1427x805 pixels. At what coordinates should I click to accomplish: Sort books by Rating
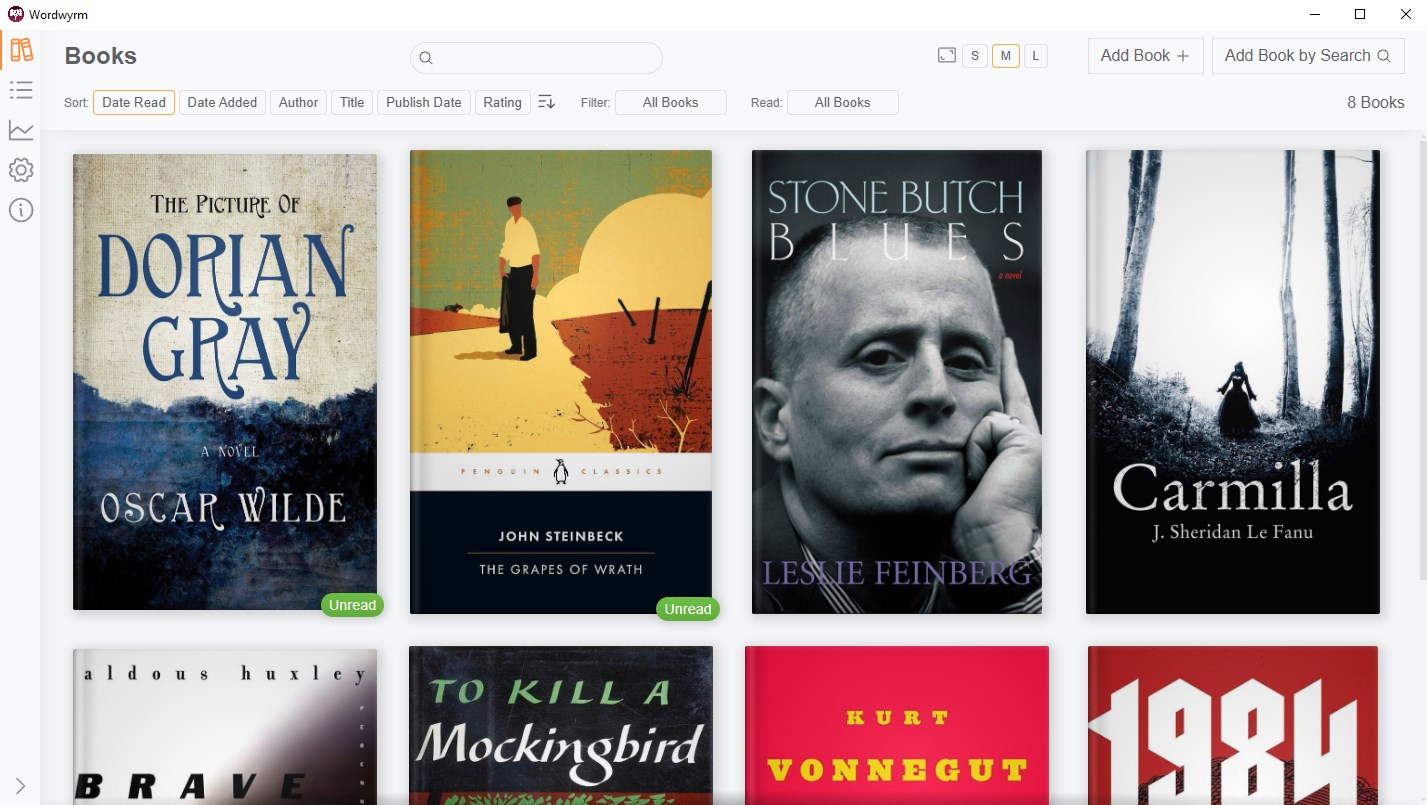pos(502,102)
